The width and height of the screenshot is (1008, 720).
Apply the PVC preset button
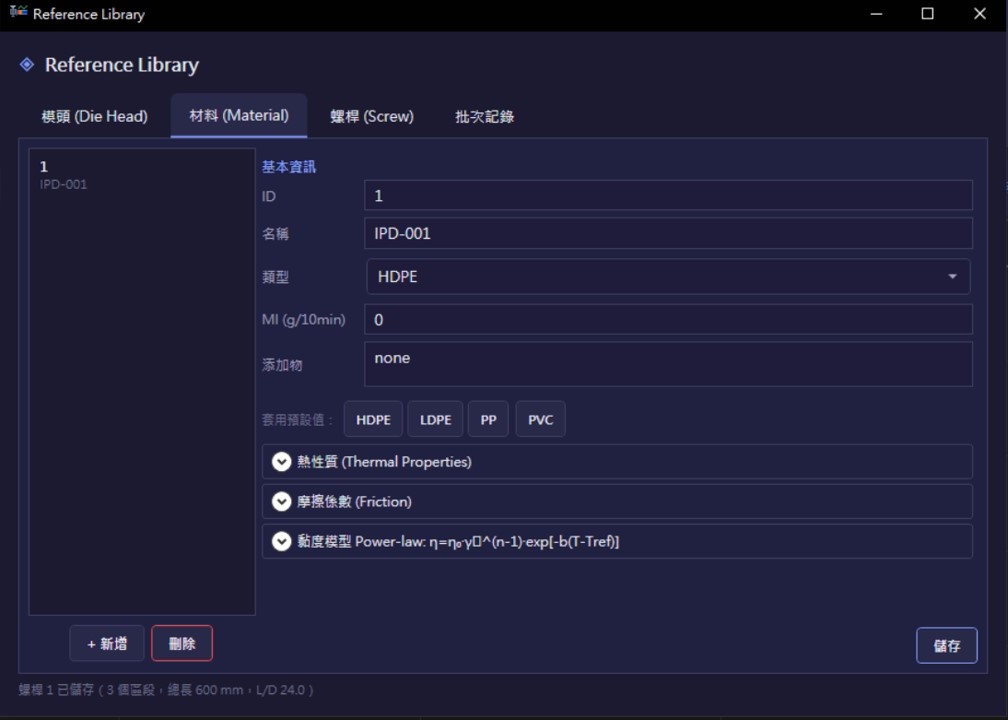[541, 419]
